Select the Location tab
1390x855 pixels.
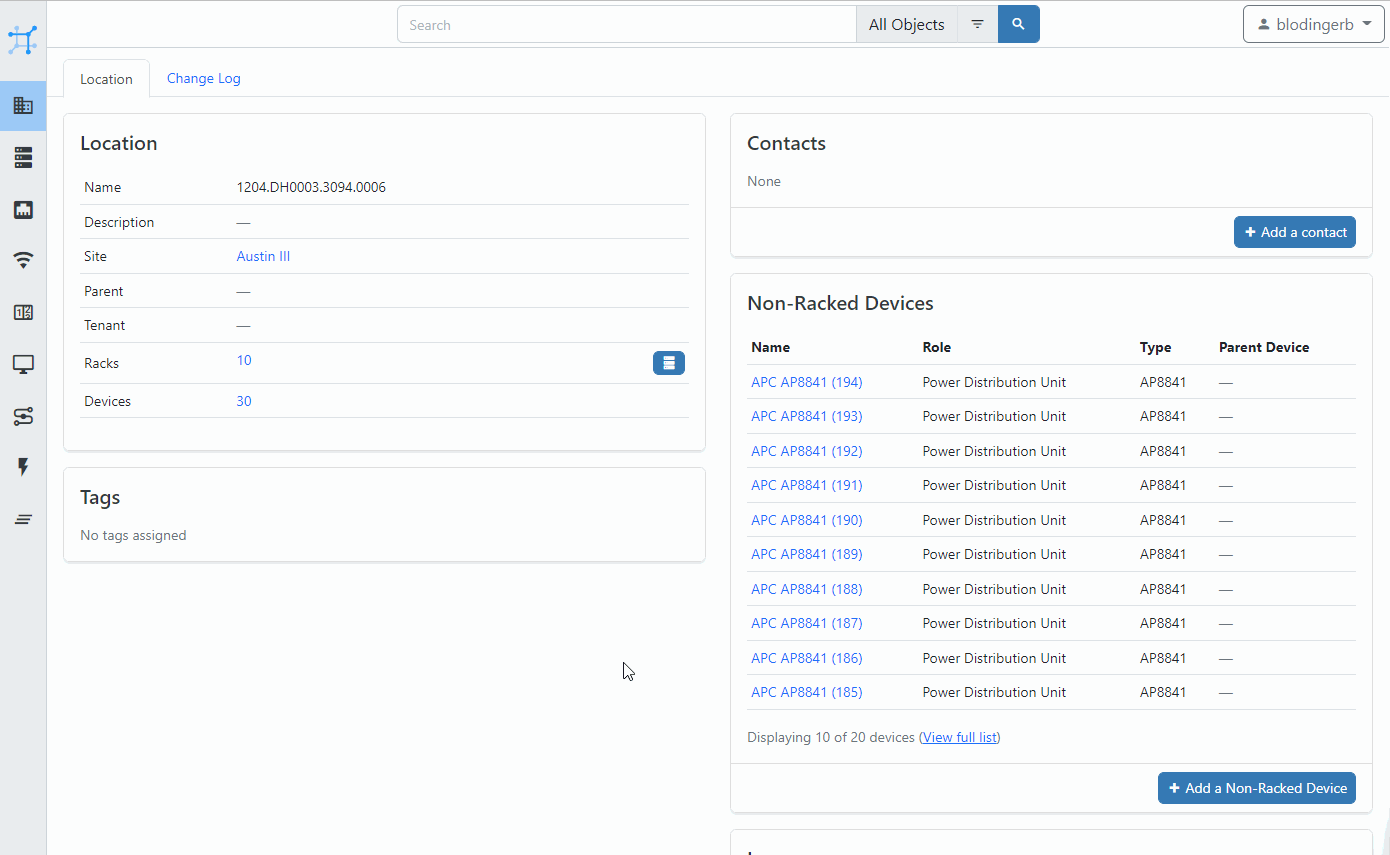(x=106, y=78)
